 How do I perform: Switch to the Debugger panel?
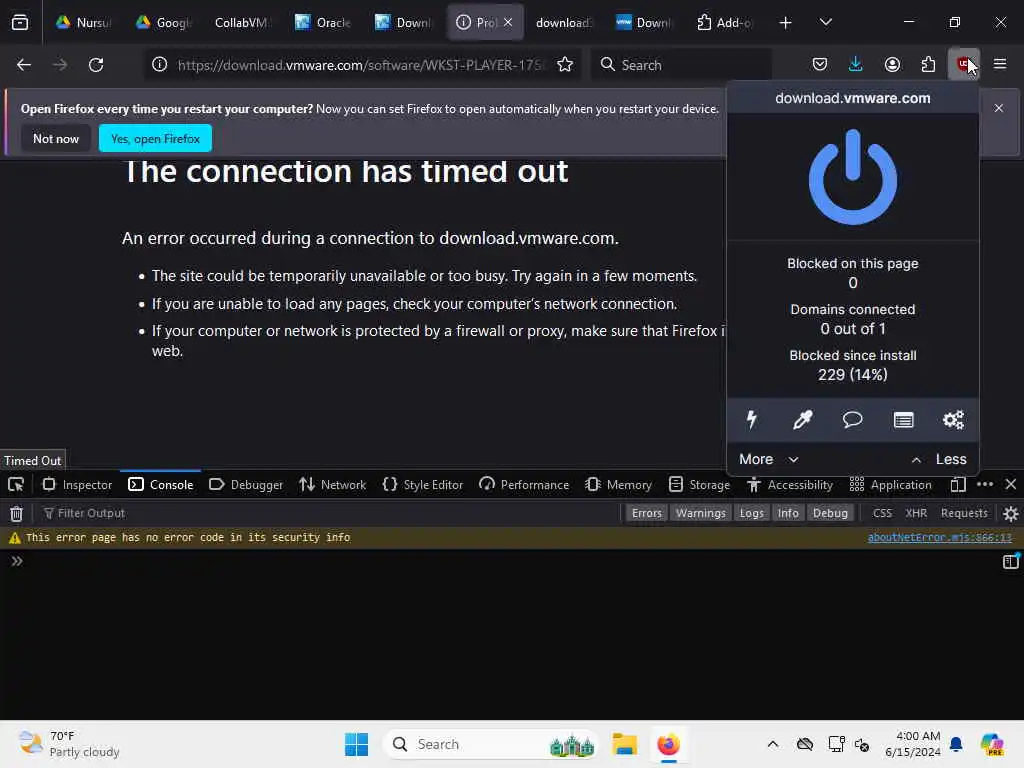(x=246, y=485)
